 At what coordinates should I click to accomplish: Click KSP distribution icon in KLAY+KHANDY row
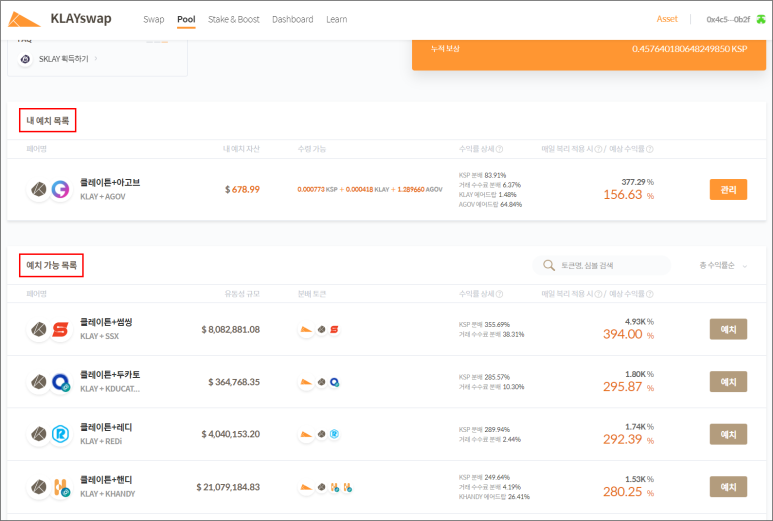point(306,487)
